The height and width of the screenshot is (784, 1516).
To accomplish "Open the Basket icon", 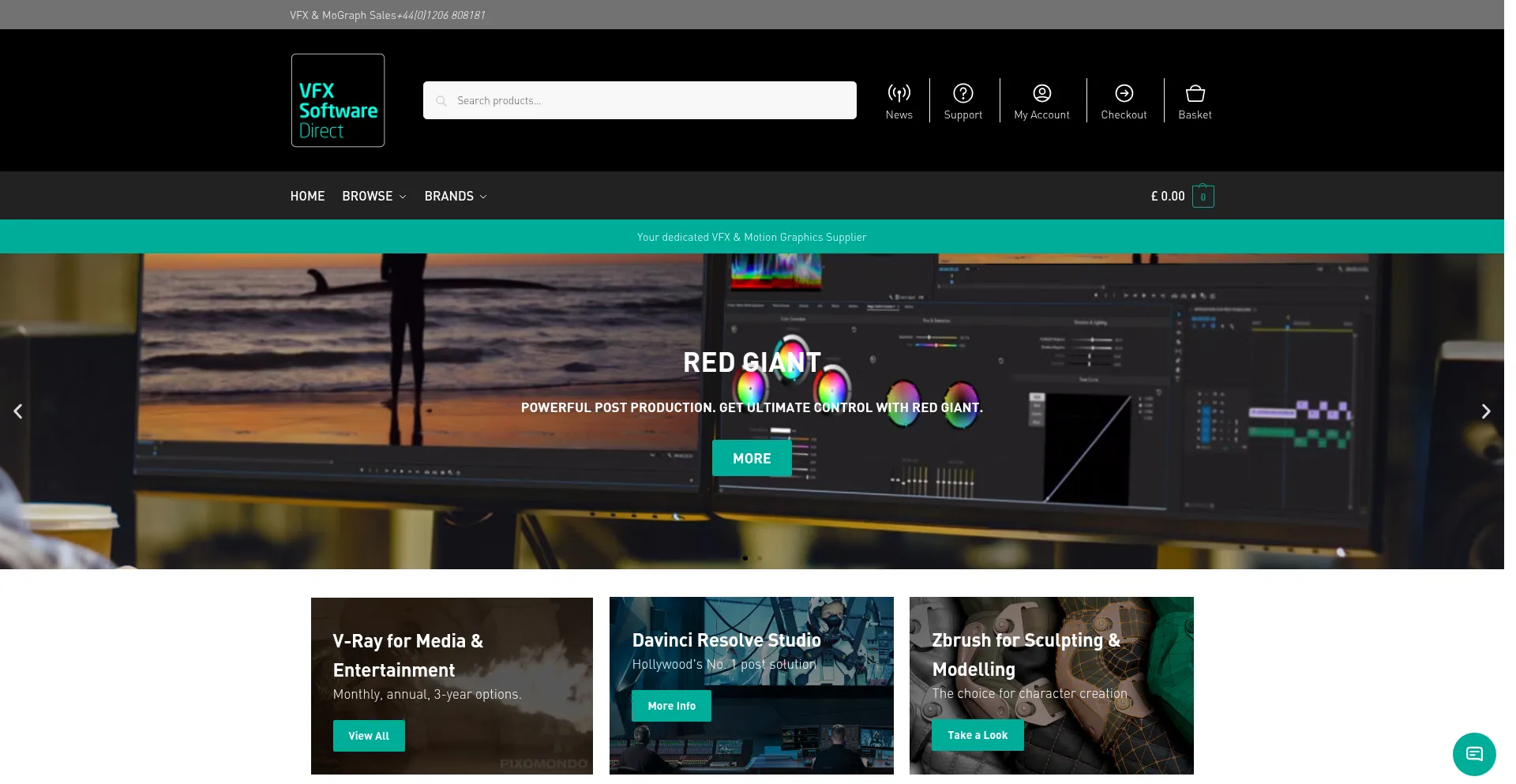I will (1195, 93).
